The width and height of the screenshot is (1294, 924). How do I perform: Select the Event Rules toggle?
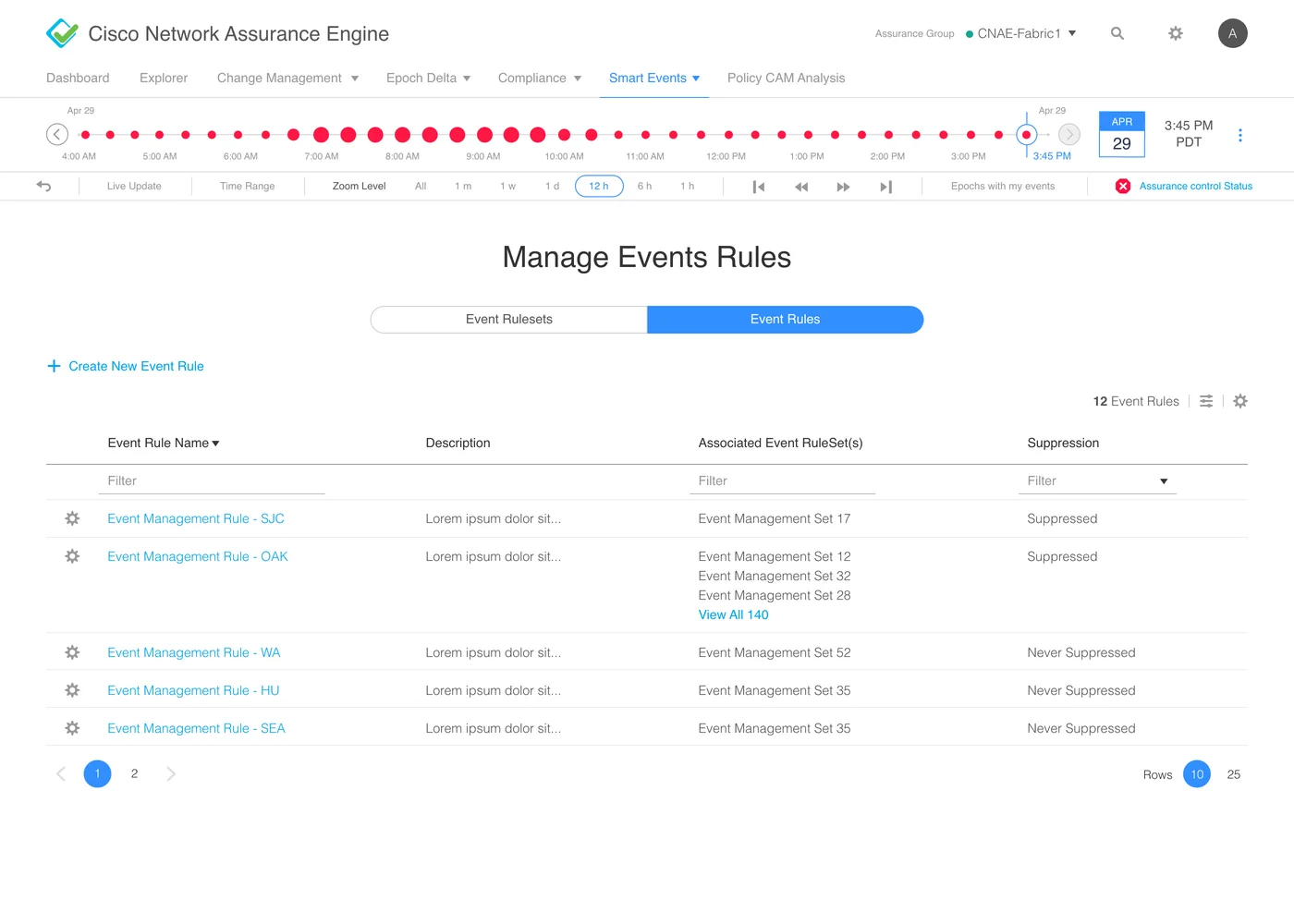click(786, 320)
